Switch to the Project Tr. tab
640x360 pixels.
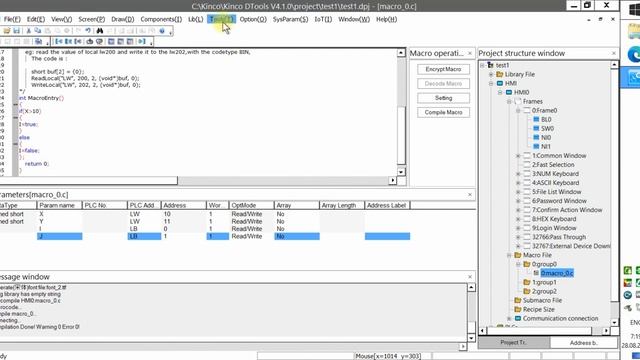pyautogui.click(x=513, y=342)
